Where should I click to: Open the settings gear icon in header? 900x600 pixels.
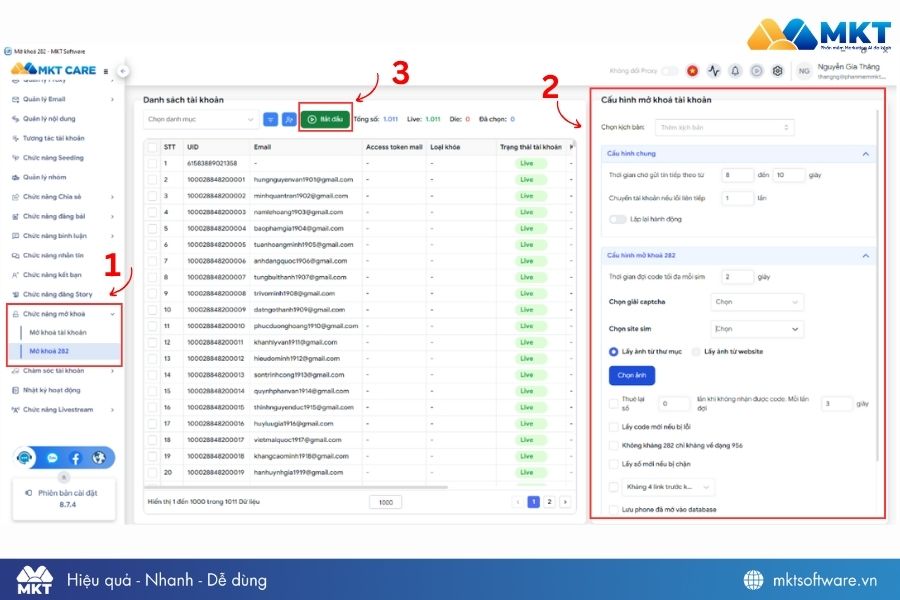[777, 71]
